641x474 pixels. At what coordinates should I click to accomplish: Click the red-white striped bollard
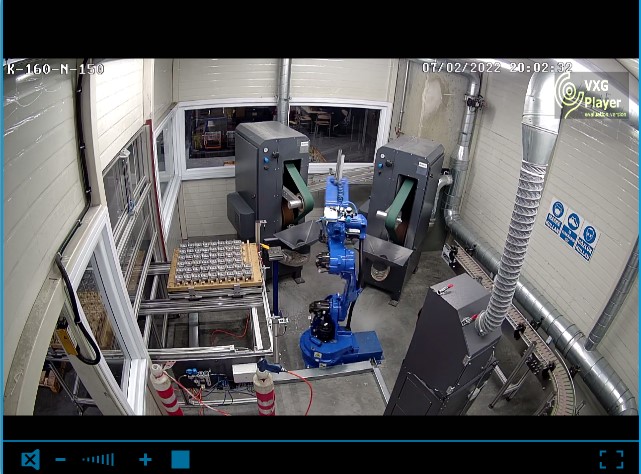(264, 390)
